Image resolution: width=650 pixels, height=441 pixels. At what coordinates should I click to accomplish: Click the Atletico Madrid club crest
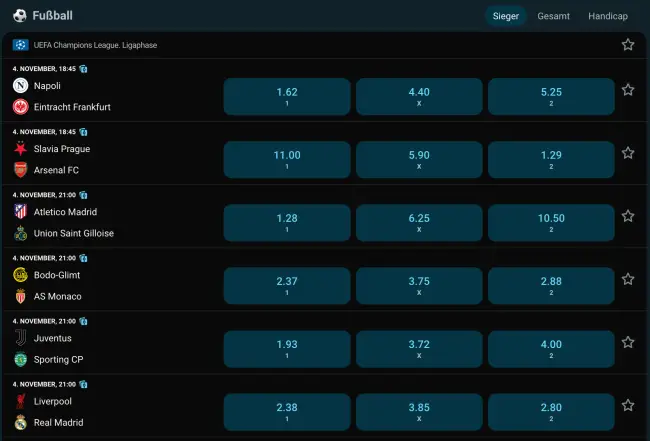coord(20,211)
